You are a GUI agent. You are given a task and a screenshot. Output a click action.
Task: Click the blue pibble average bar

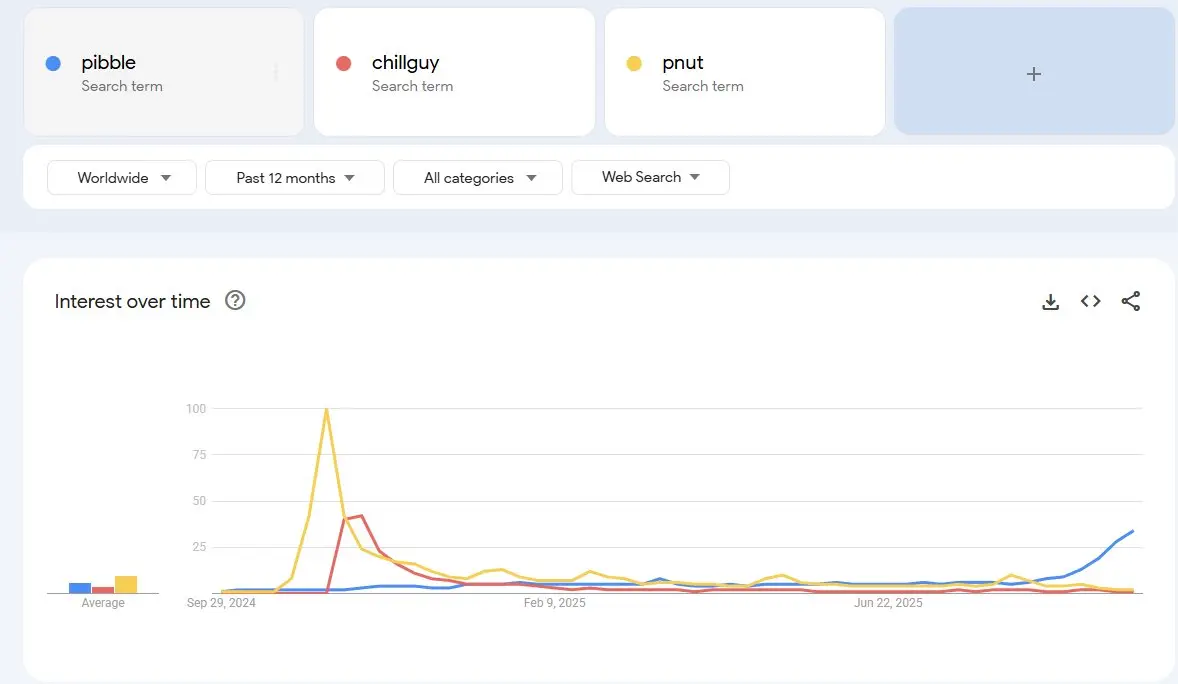[x=80, y=588]
